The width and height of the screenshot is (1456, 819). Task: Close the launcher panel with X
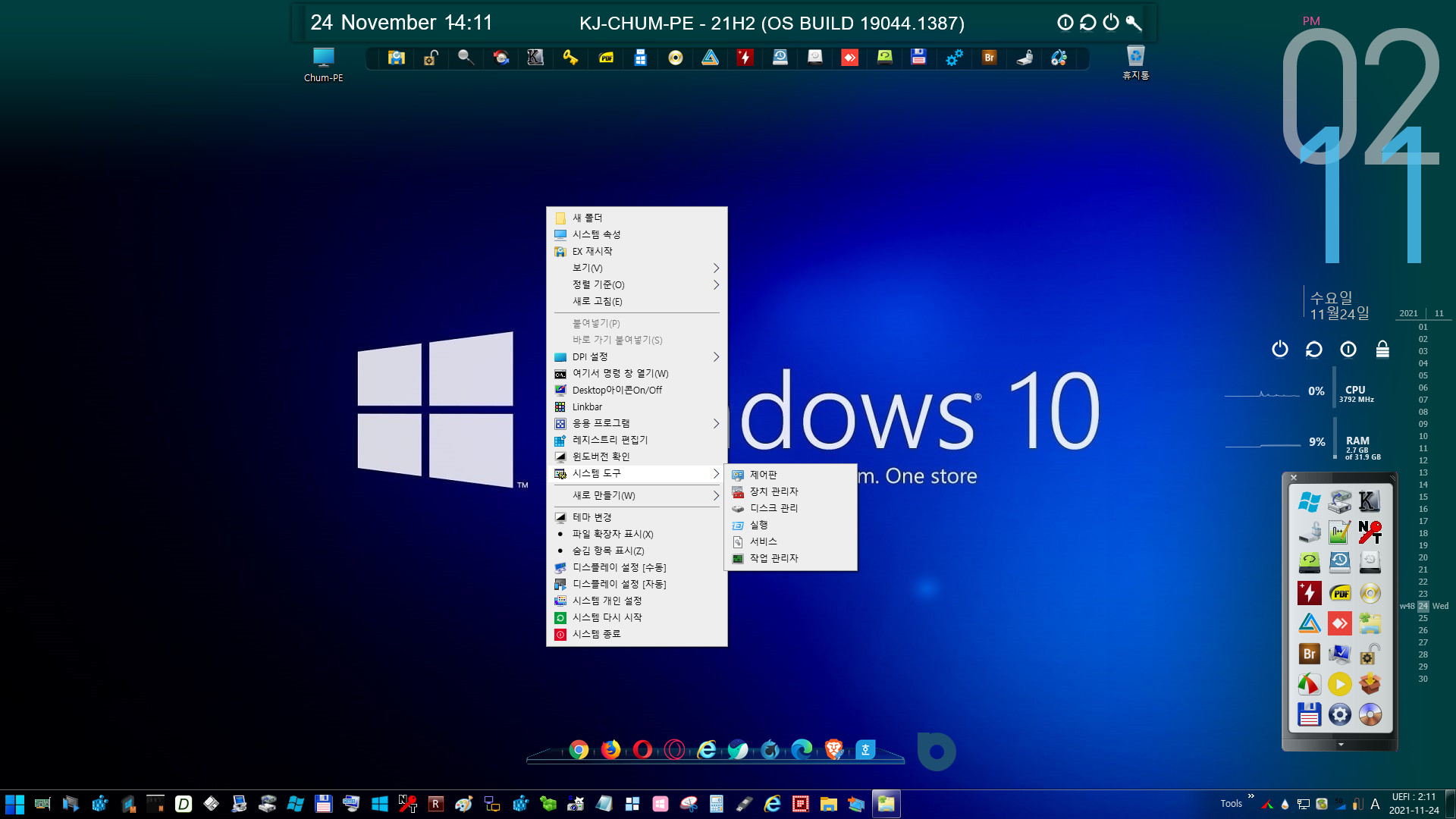pos(1294,478)
